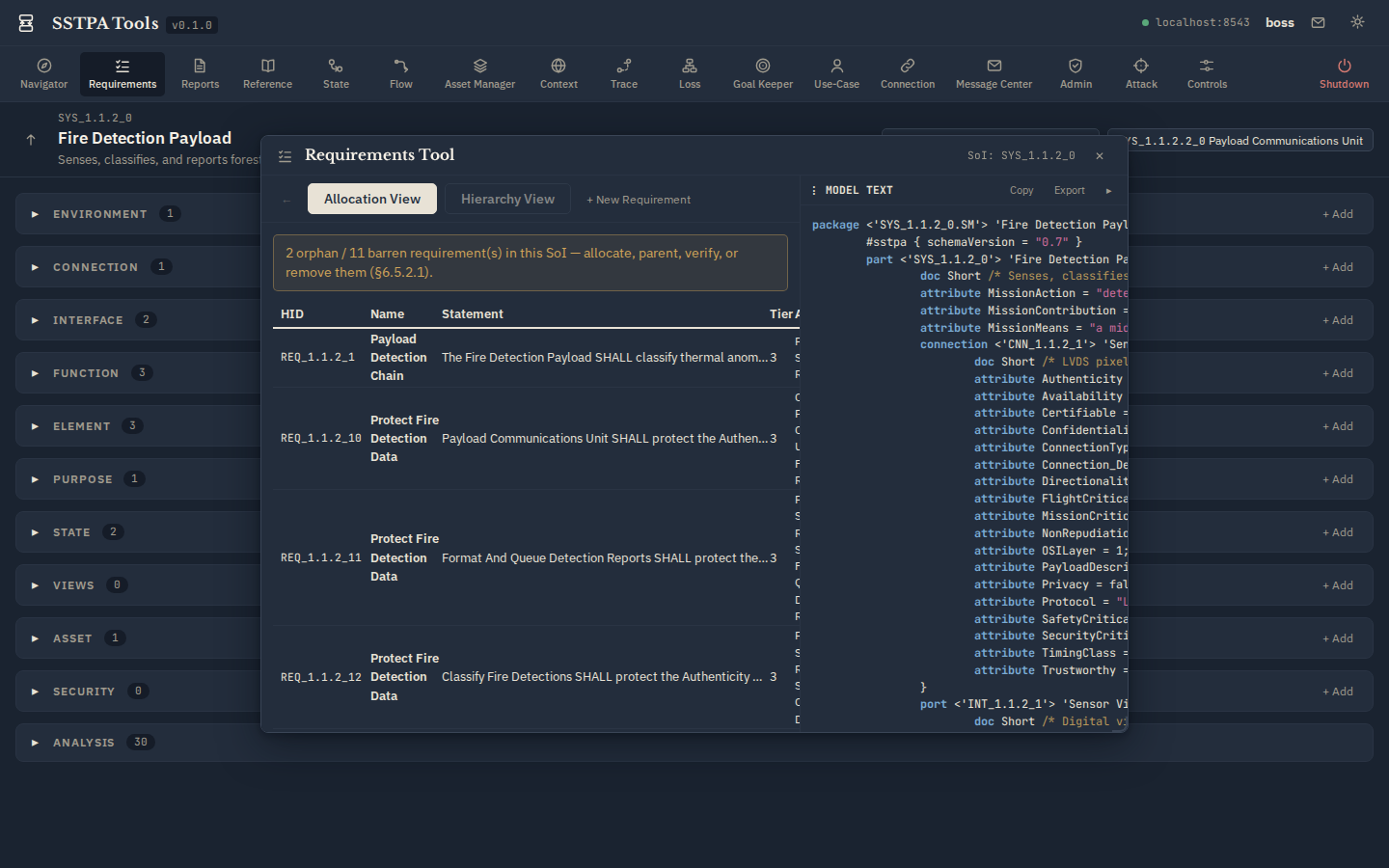The image size is (1389, 868).
Task: Open the Loss tool
Action: tap(690, 74)
